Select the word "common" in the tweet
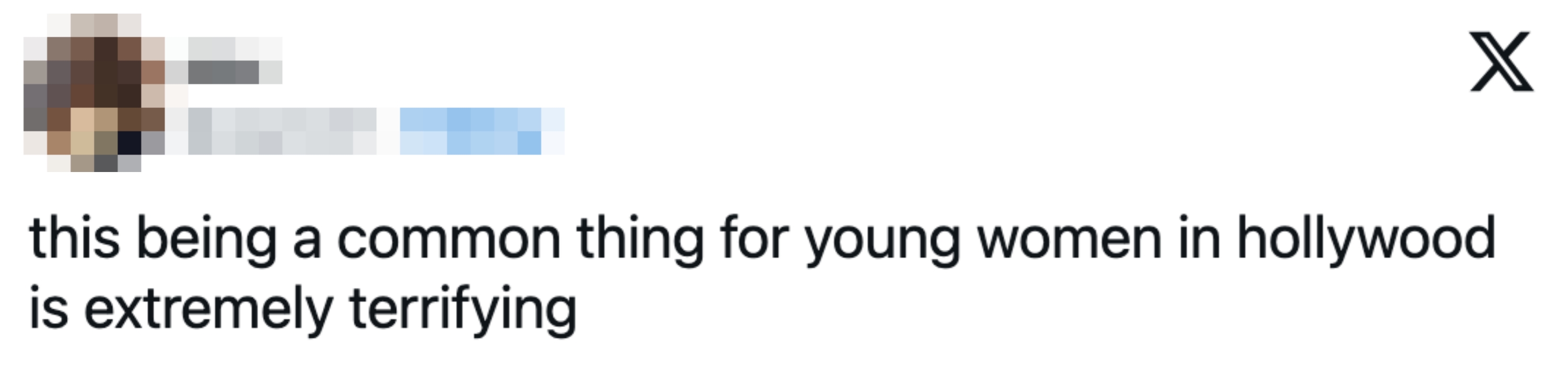1568x366 pixels. (449, 239)
